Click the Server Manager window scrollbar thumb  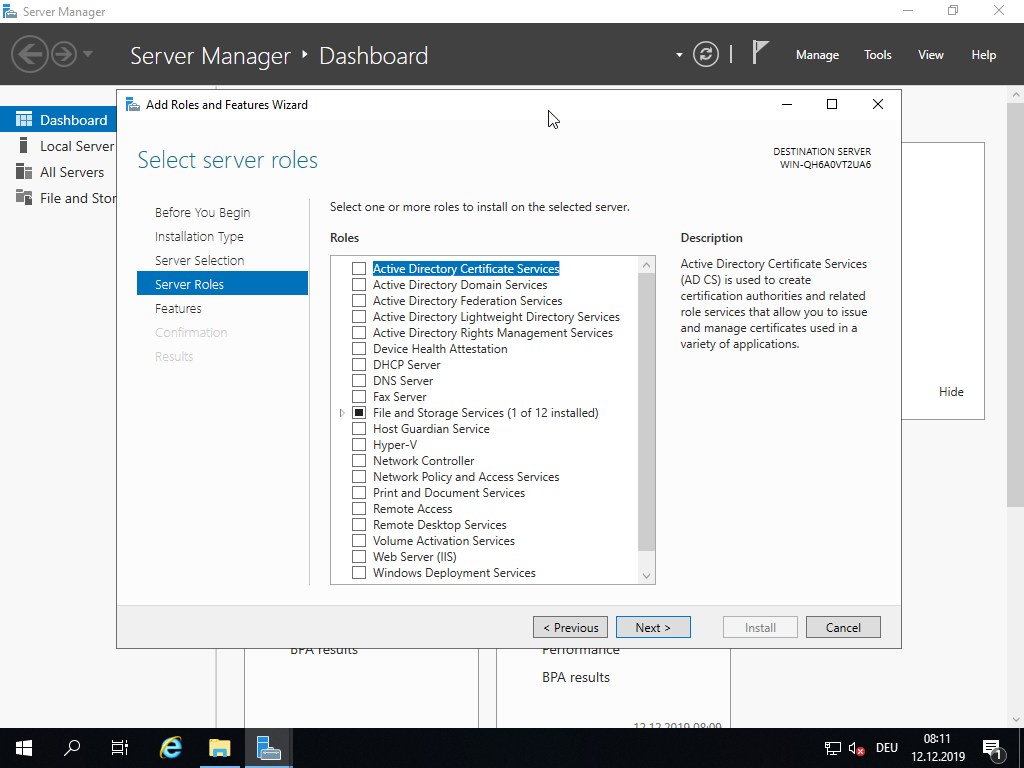click(1016, 304)
